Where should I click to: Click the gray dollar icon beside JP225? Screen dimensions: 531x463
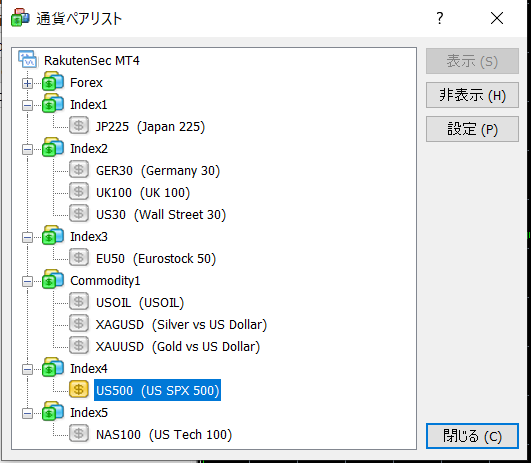tap(79, 126)
